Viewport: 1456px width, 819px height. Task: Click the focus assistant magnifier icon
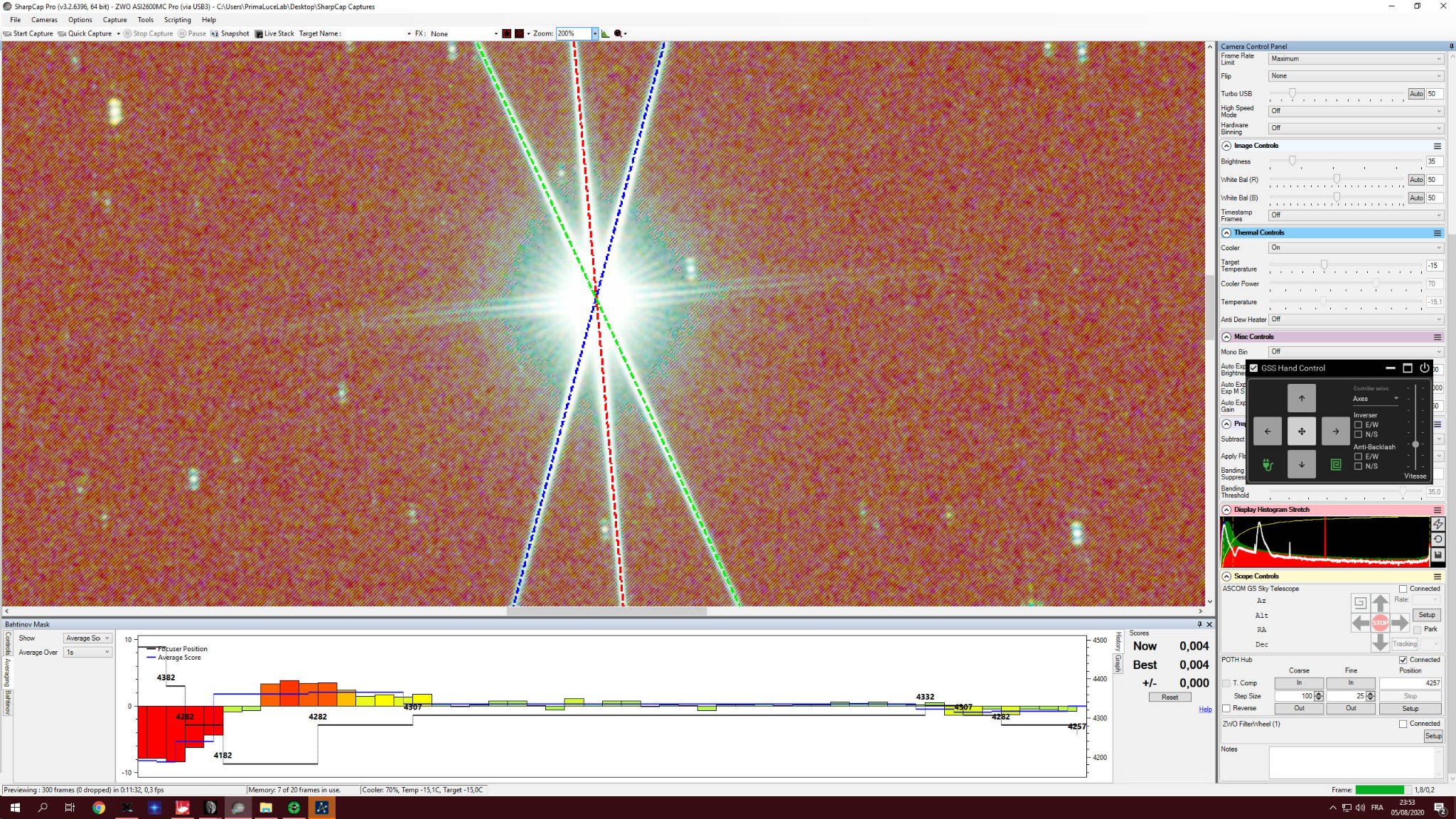618,33
